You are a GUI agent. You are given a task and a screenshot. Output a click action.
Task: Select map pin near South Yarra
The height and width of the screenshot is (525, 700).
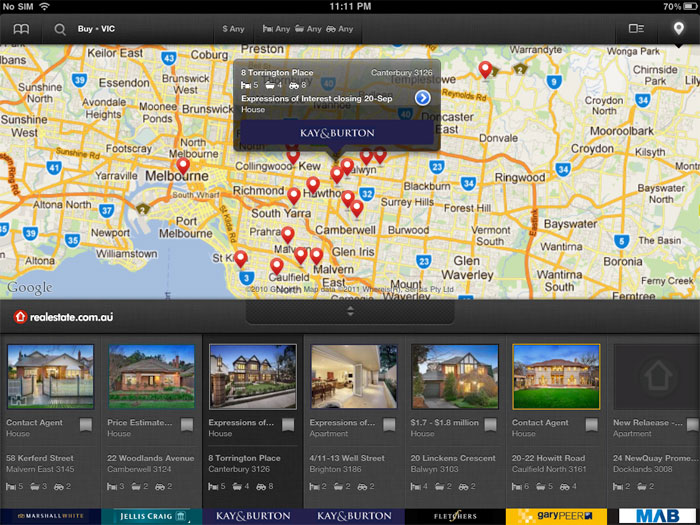pos(293,196)
